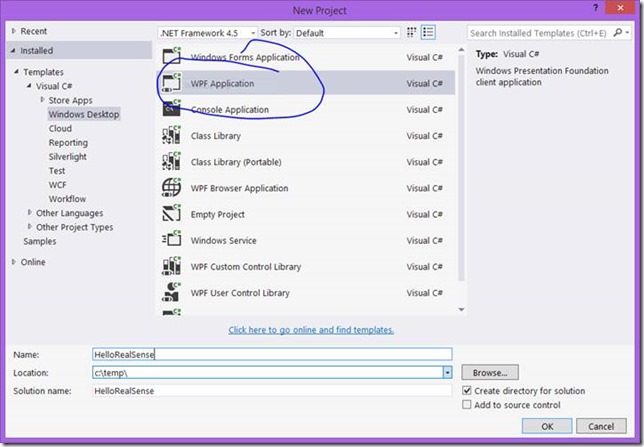
Task: Expand the Recent section
Action: pyautogui.click(x=14, y=31)
